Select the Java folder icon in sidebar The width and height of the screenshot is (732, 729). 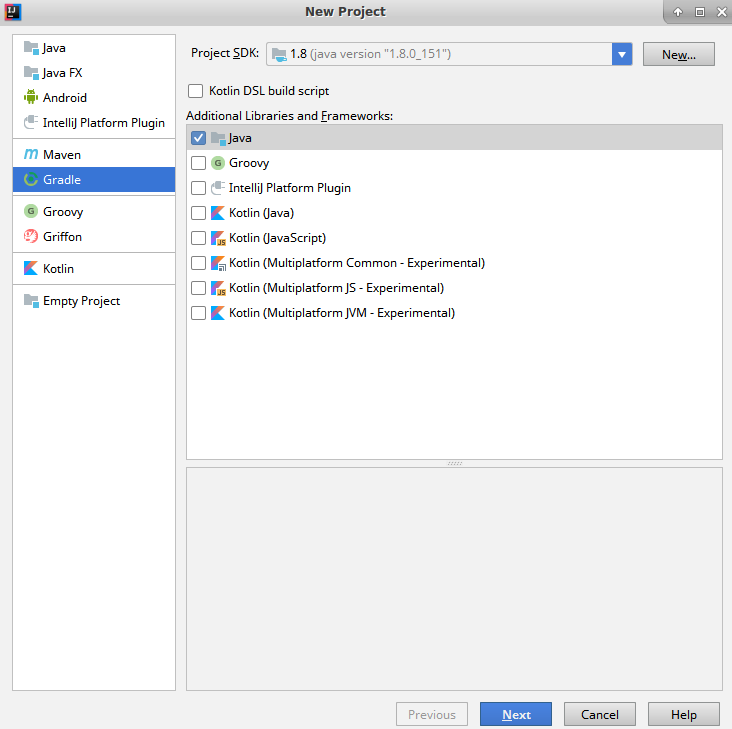point(31,48)
